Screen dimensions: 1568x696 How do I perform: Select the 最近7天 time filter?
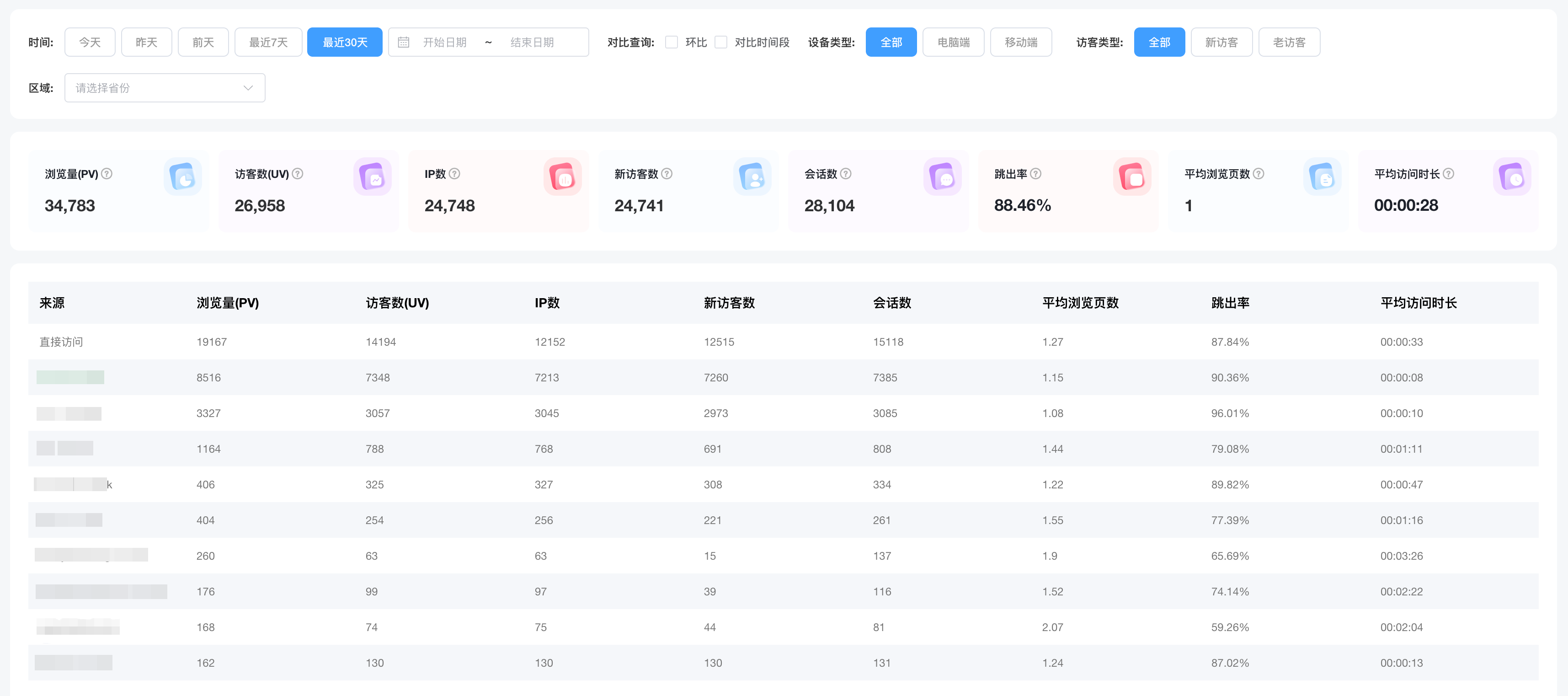268,42
